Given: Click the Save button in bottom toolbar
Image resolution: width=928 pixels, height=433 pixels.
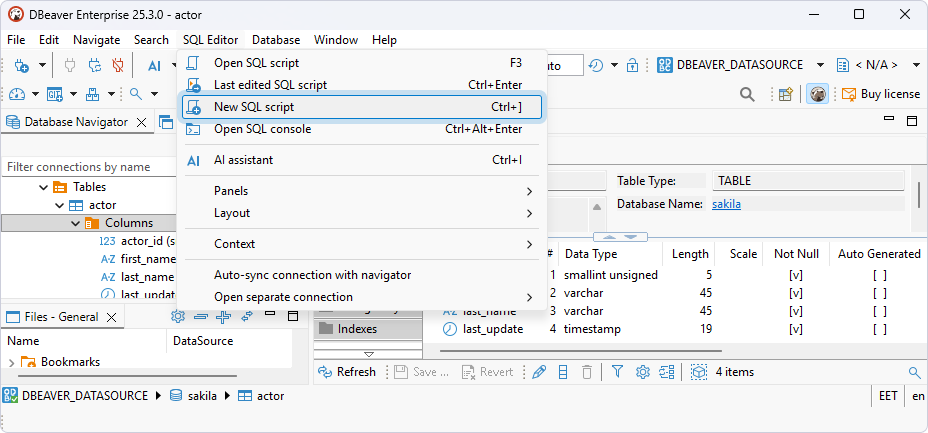Looking at the screenshot, I should tap(422, 372).
